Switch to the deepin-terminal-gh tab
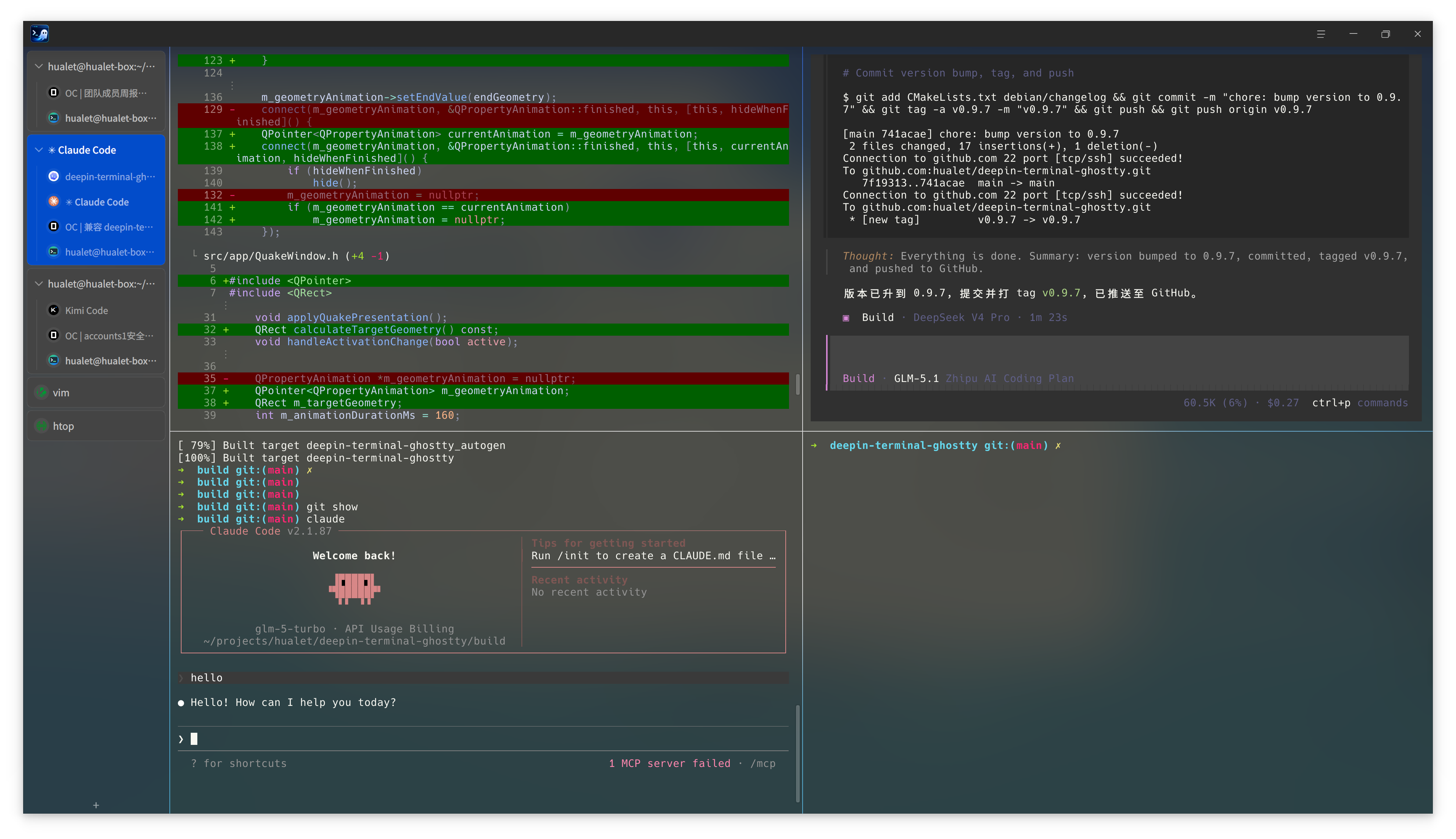The width and height of the screenshot is (1456, 839). tap(101, 176)
